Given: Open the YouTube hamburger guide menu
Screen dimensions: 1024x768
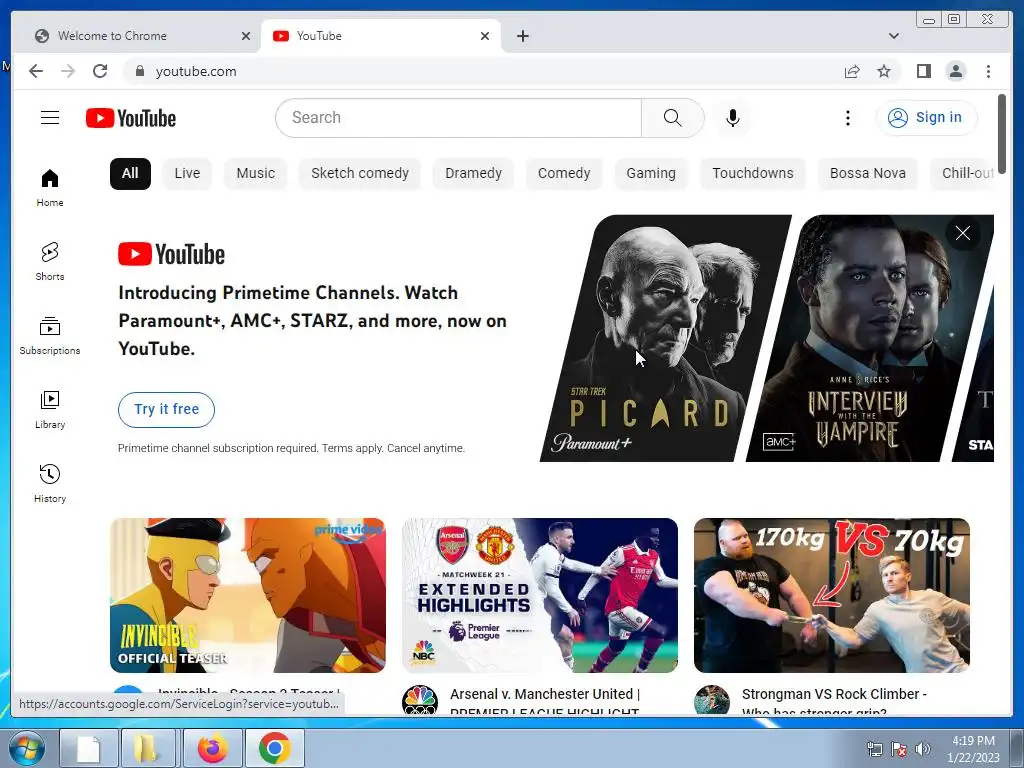Looking at the screenshot, I should 50,118.
